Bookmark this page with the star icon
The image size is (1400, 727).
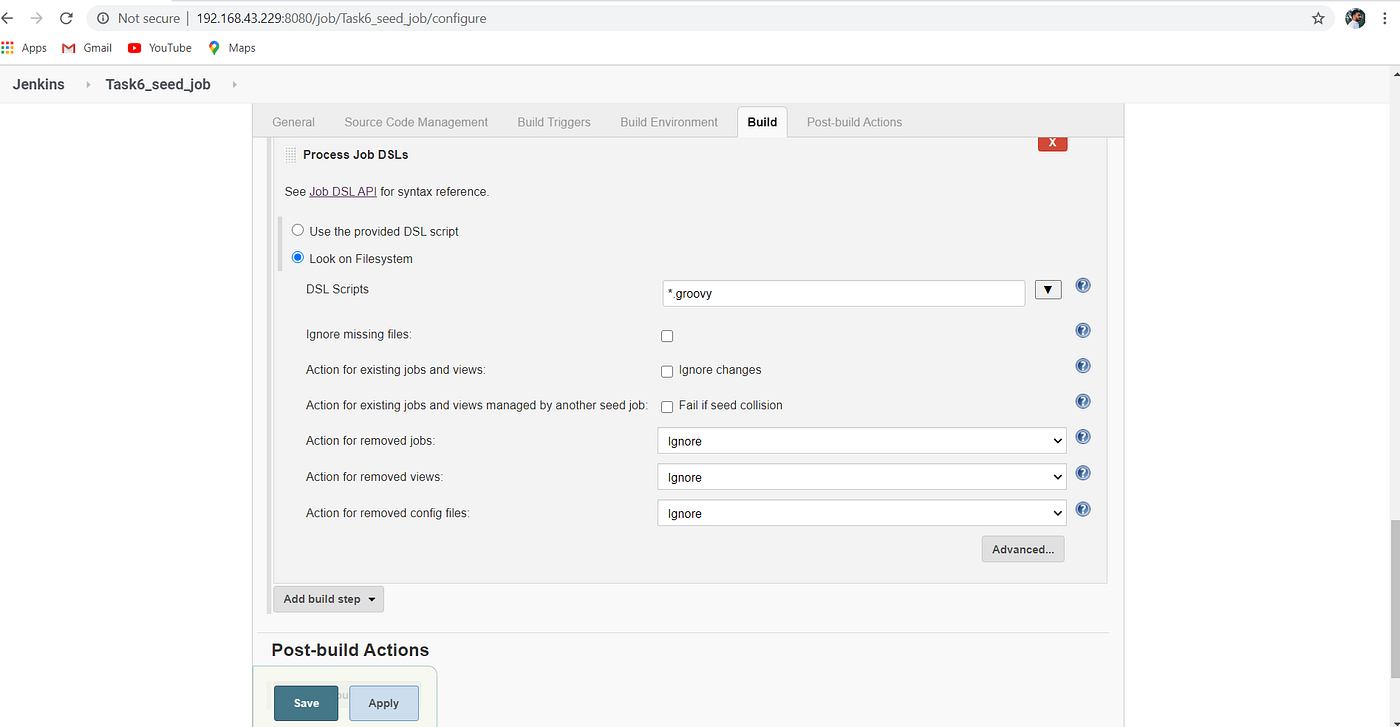1317,17
